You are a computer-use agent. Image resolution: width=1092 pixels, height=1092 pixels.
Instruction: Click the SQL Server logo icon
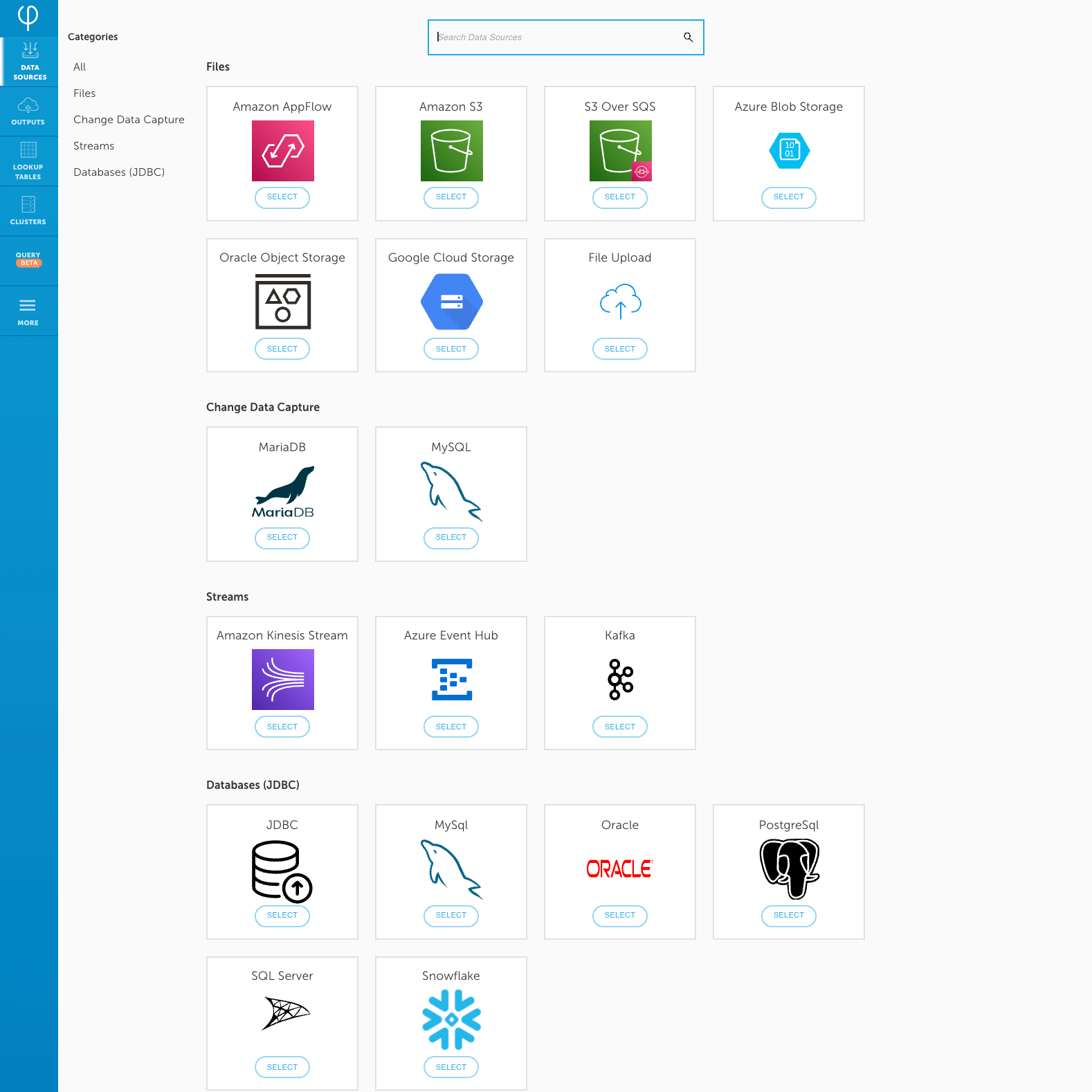(286, 1013)
